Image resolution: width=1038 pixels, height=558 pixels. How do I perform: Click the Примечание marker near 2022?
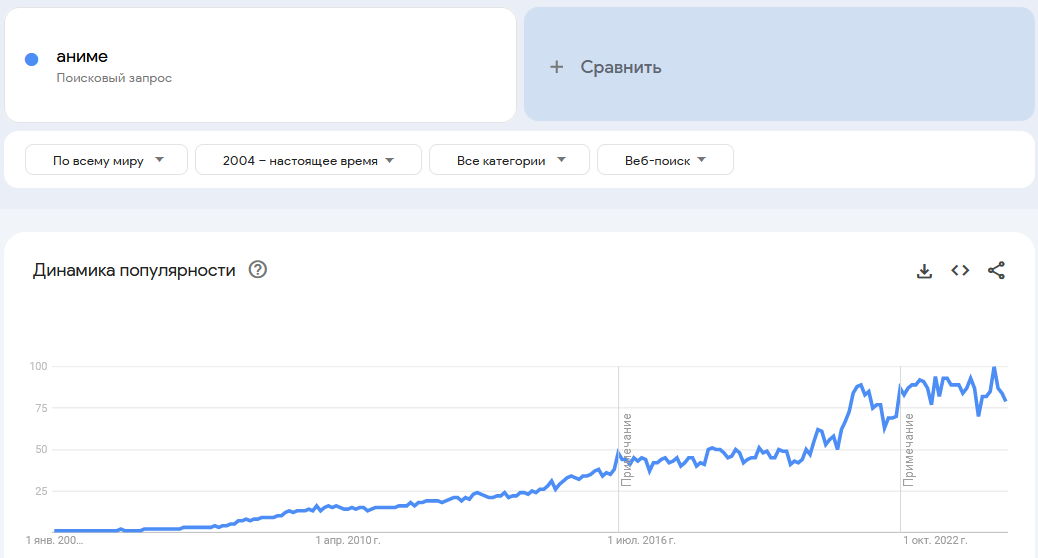[x=909, y=449]
